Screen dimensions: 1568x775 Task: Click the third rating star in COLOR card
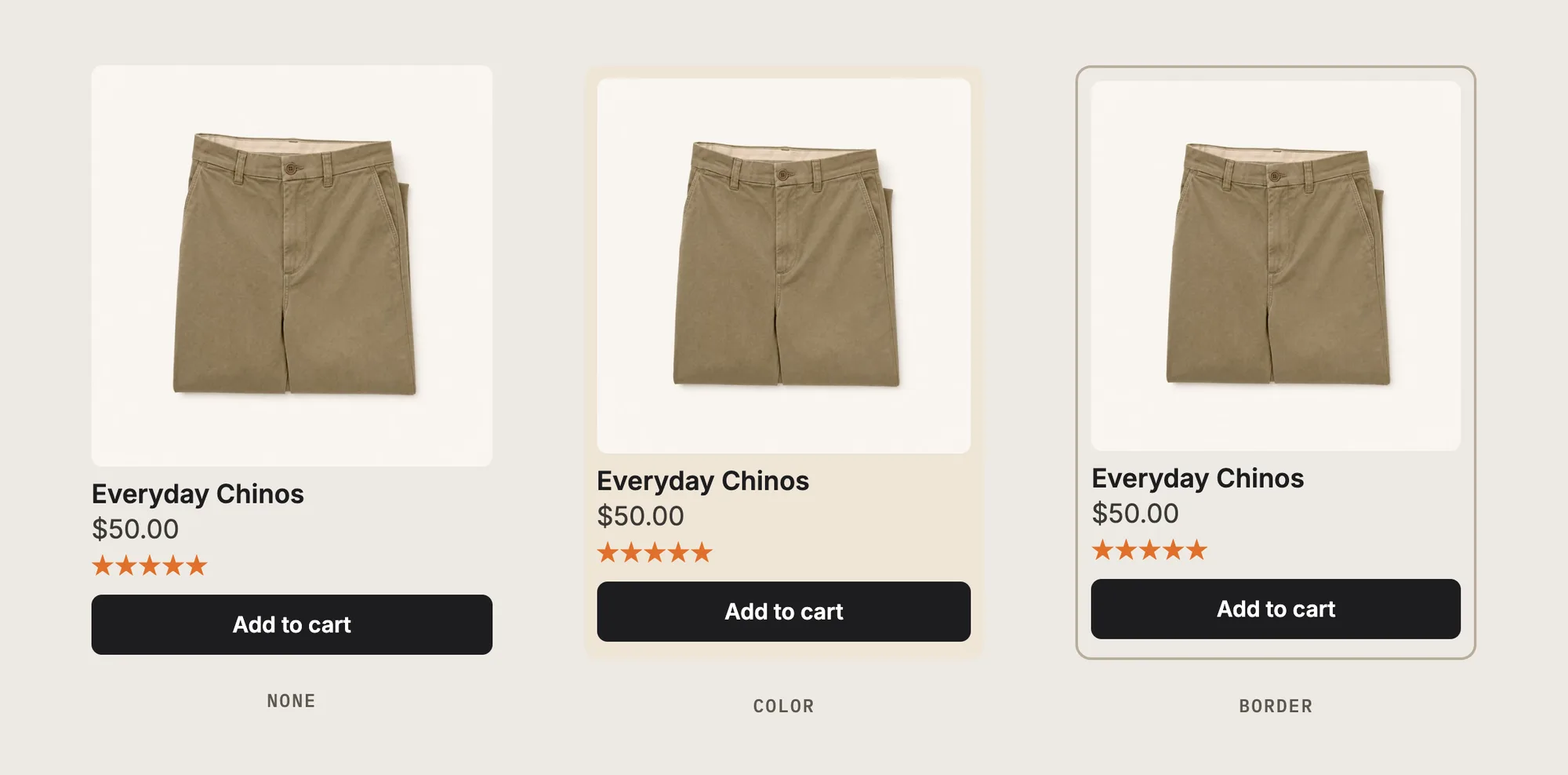(x=655, y=552)
